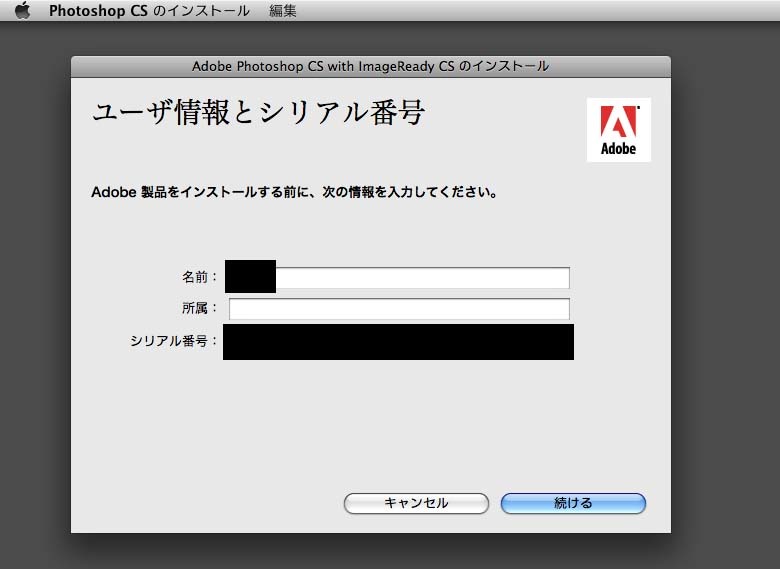Focus the シリアル番号 input field
This screenshot has height=569, width=780.
[398, 342]
